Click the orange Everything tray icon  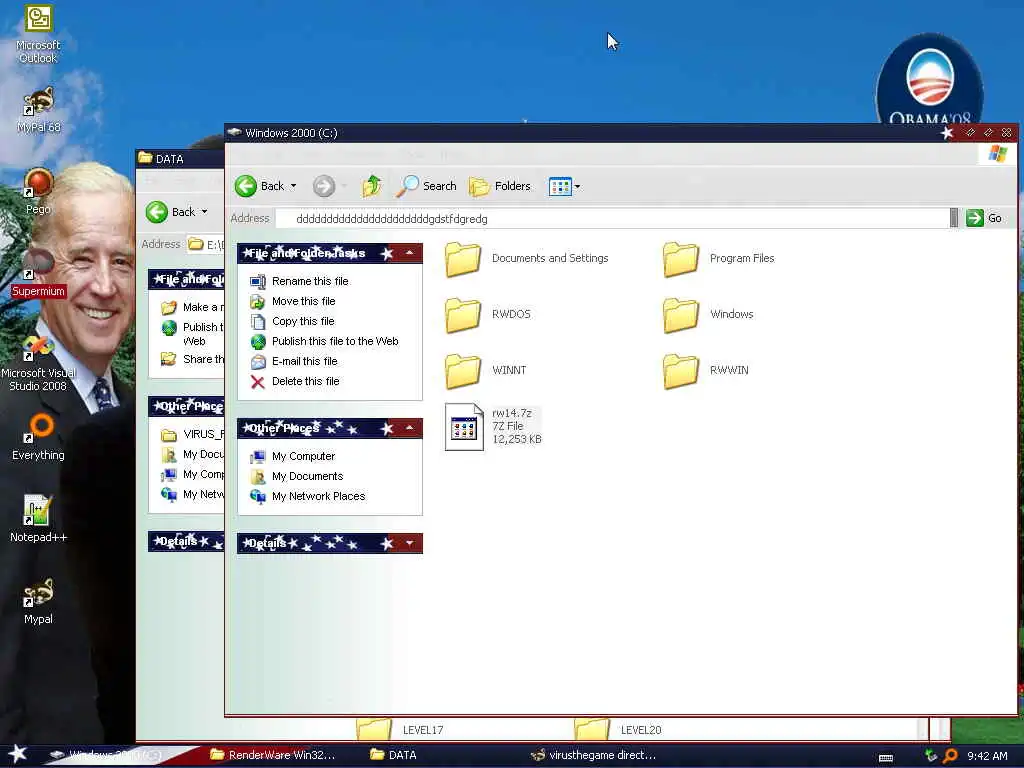[x=950, y=756]
